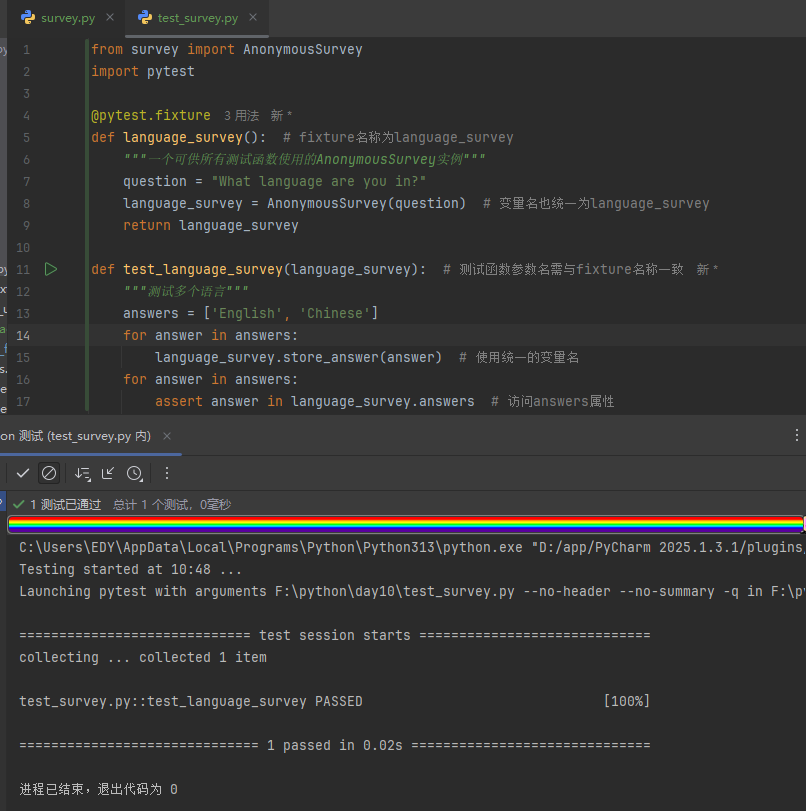The height and width of the screenshot is (811, 806).
Task: Click the 'What language are you in?' string
Action: pos(319,182)
